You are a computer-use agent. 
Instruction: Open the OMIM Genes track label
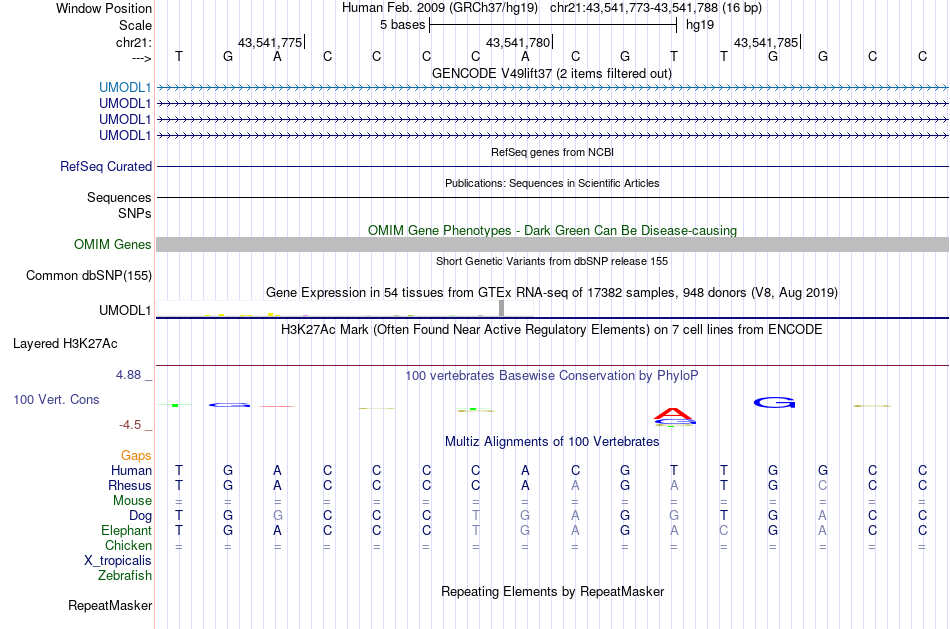[x=113, y=244]
